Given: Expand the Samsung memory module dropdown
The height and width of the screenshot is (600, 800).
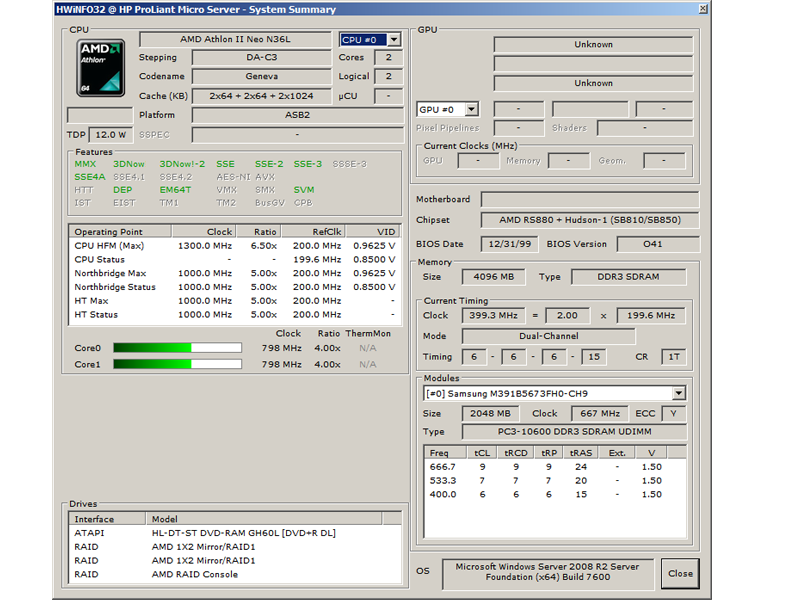Looking at the screenshot, I should point(679,393).
